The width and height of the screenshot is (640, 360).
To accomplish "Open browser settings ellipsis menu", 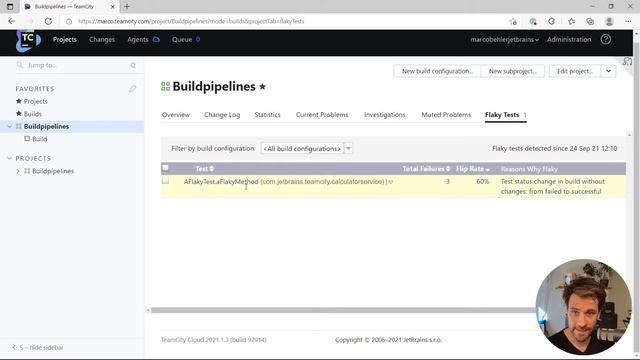I will click(x=628, y=21).
